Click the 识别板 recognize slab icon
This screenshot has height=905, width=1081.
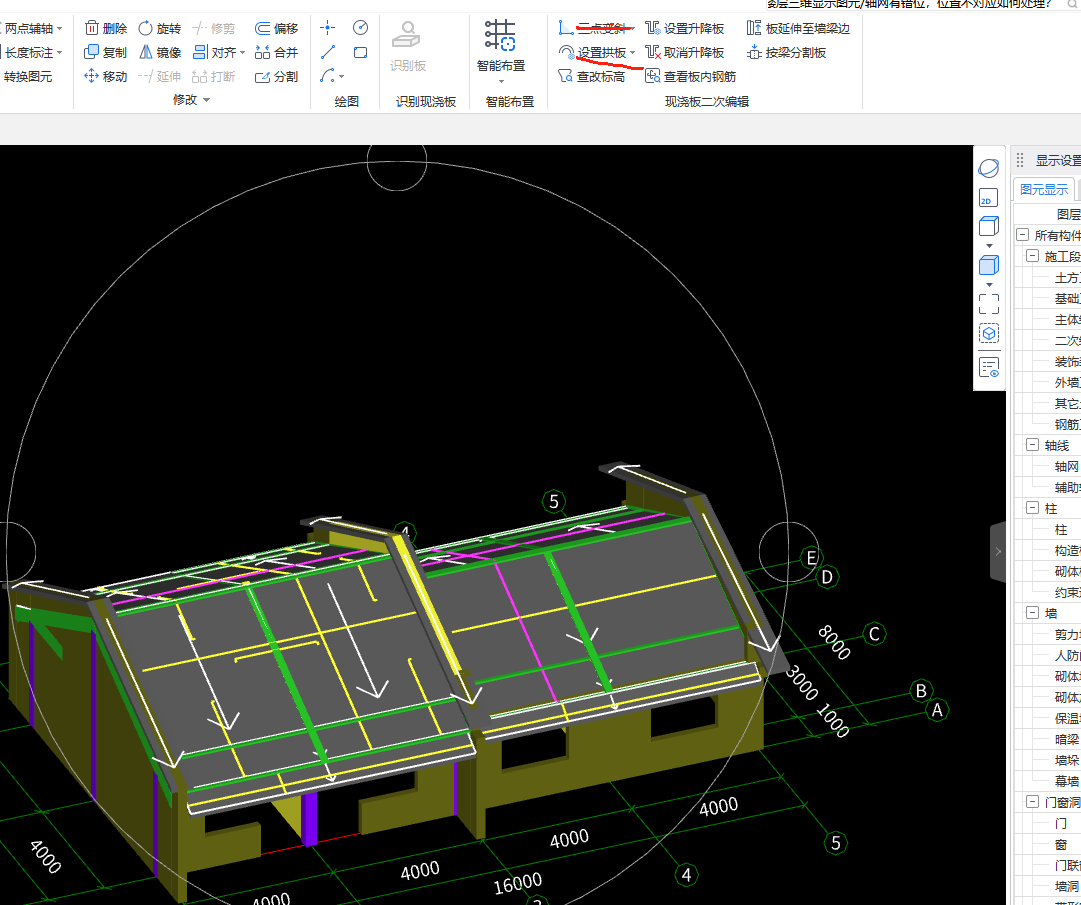(x=407, y=45)
